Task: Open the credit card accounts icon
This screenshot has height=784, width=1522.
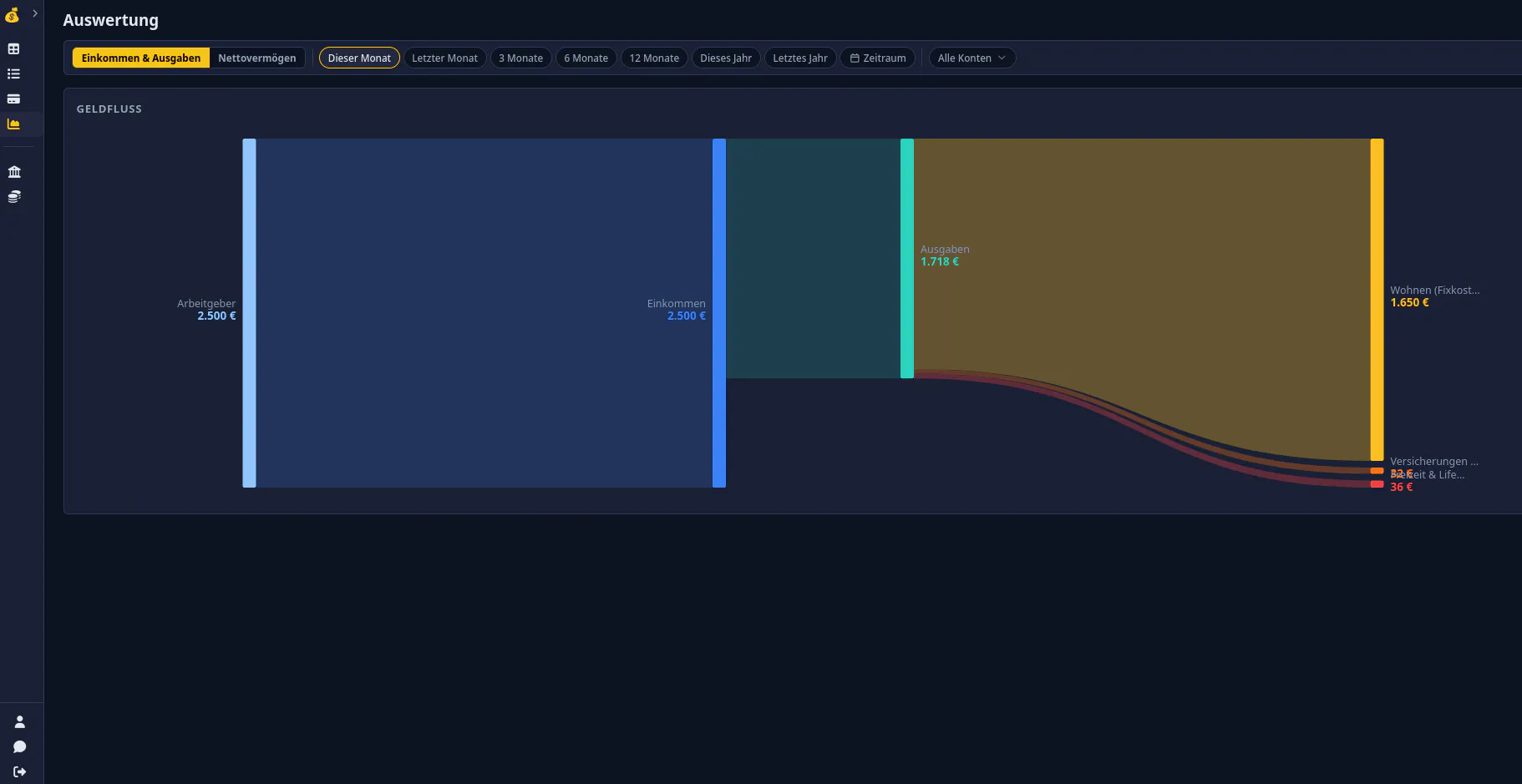Action: 13,99
